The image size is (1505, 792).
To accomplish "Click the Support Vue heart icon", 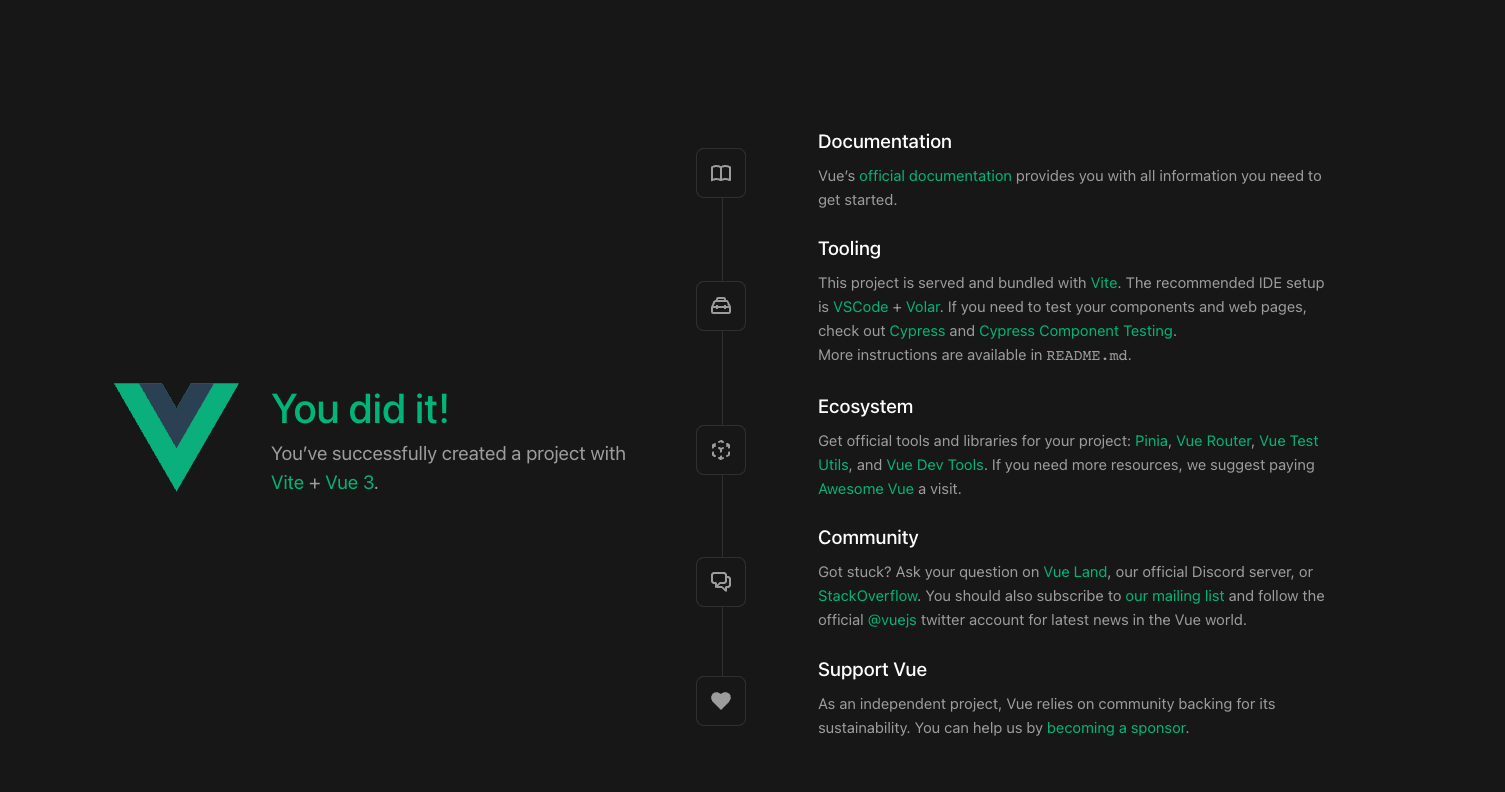I will click(x=721, y=701).
